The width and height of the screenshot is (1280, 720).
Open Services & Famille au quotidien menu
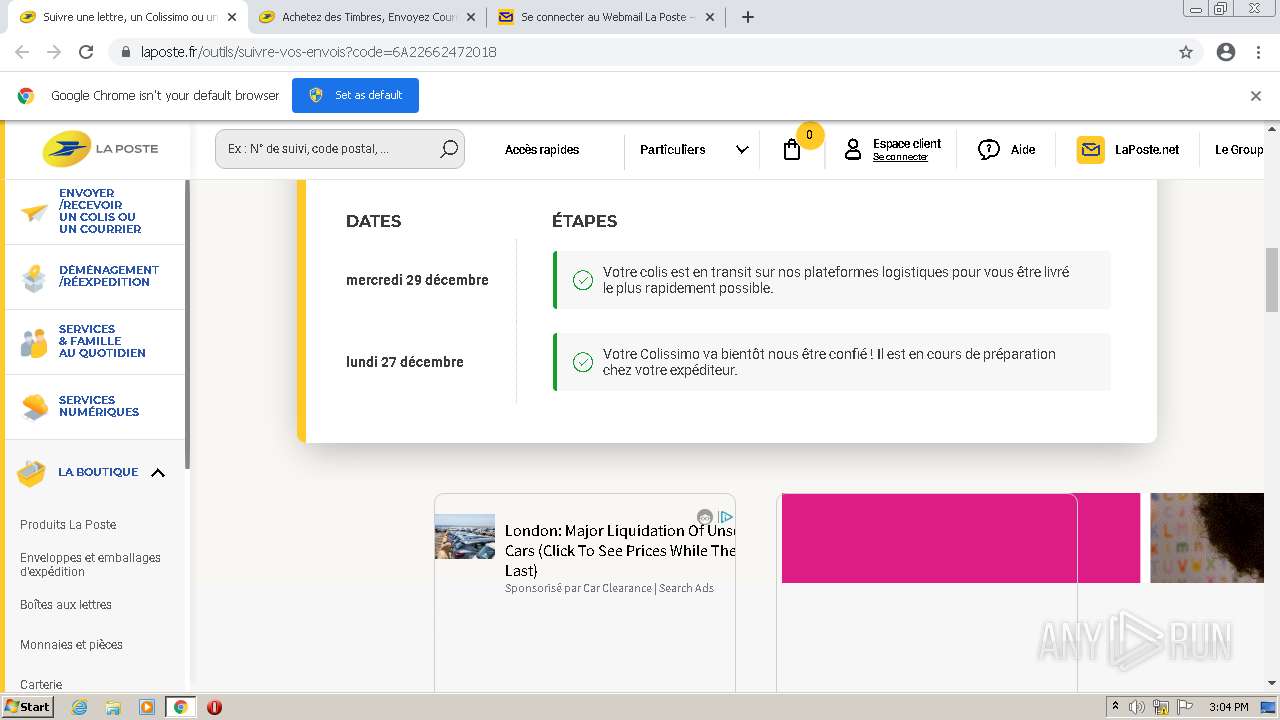(x=95, y=341)
